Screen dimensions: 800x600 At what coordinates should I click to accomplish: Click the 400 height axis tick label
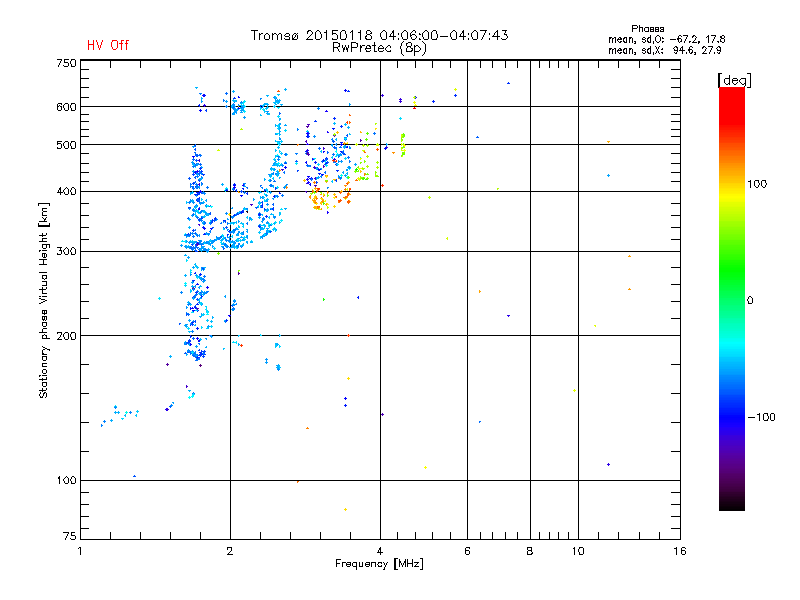pyautogui.click(x=66, y=191)
